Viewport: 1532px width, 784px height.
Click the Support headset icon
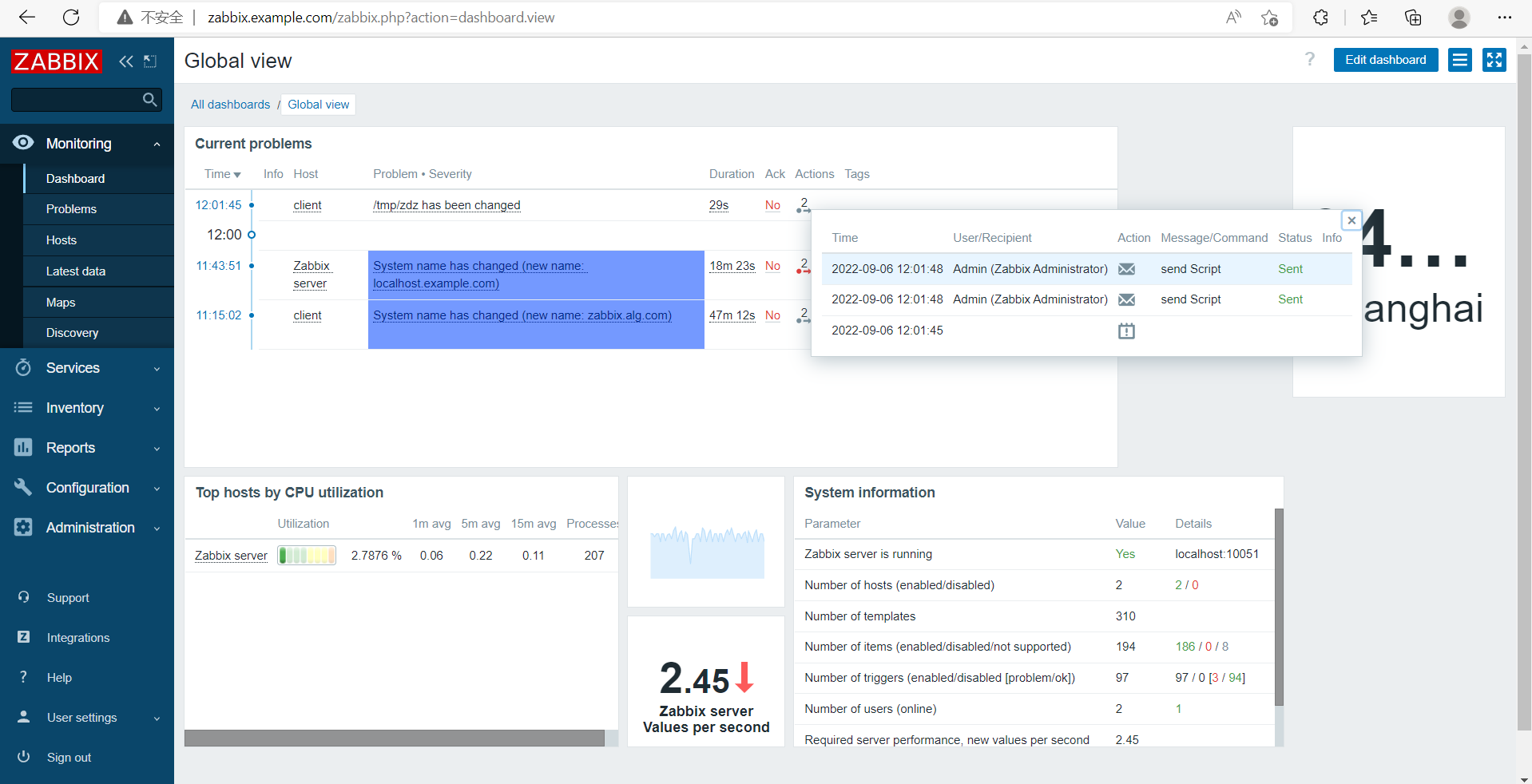click(23, 597)
